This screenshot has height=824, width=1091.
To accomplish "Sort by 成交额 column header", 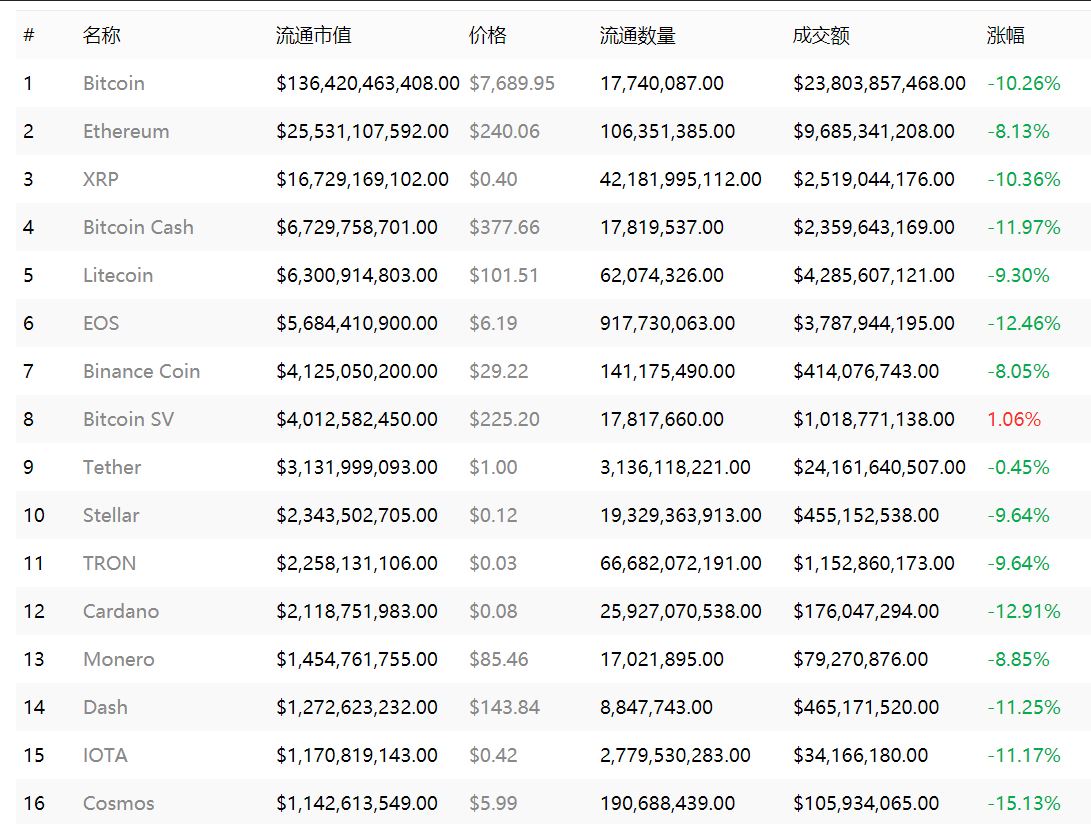I will pos(820,35).
